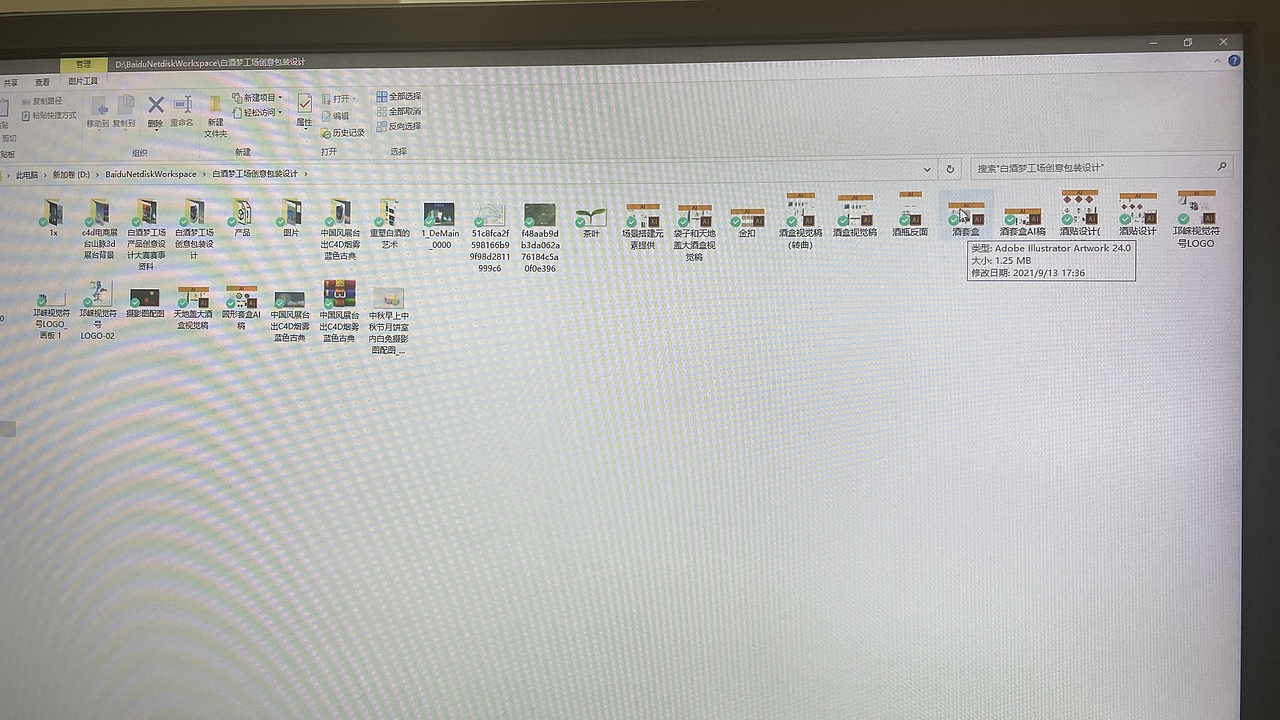Select the c4d电商展台山脉3d展台背景 folder
The height and width of the screenshot is (720, 1280).
tap(98, 229)
